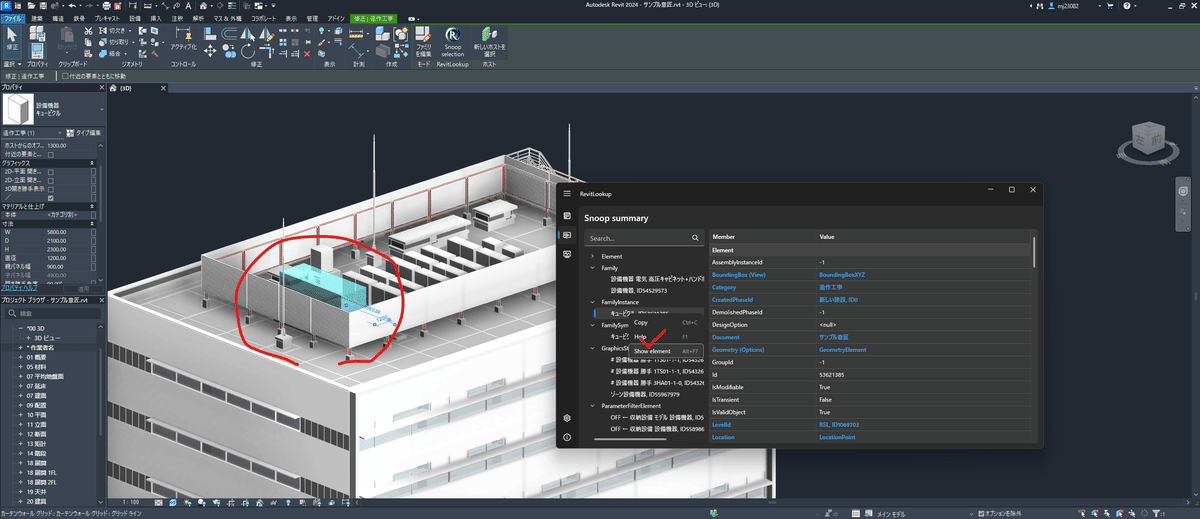1200x519 pixels.
Task: Click the search magnifier icon in RevitLookup
Action: click(696, 239)
